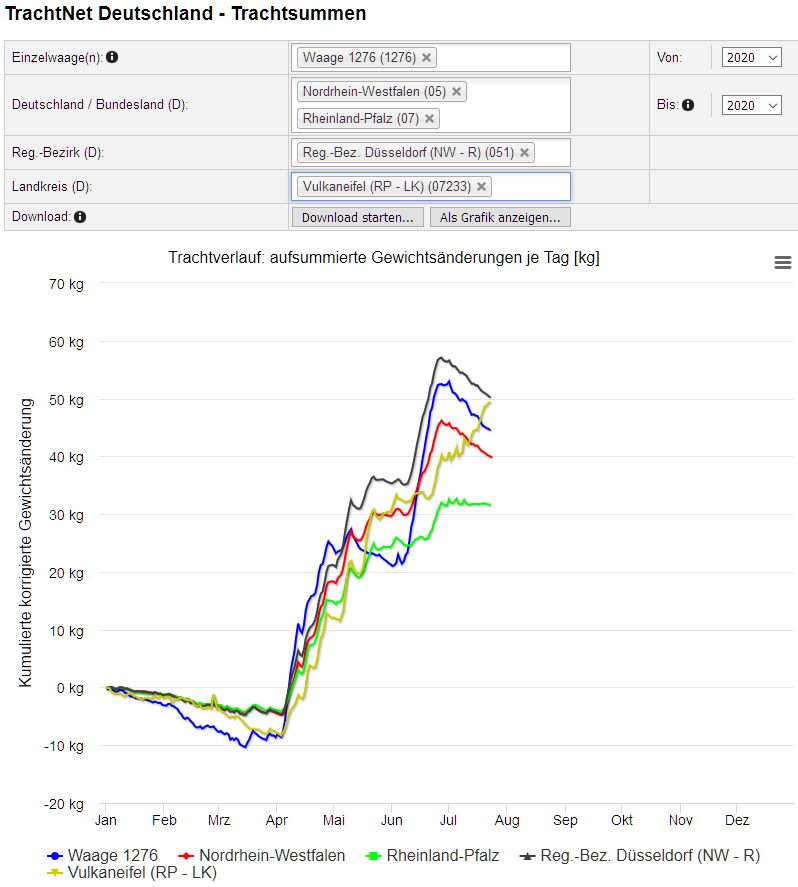Remove Vulkaneifel district tag
The width and height of the screenshot is (798, 887).
pyautogui.click(x=481, y=187)
